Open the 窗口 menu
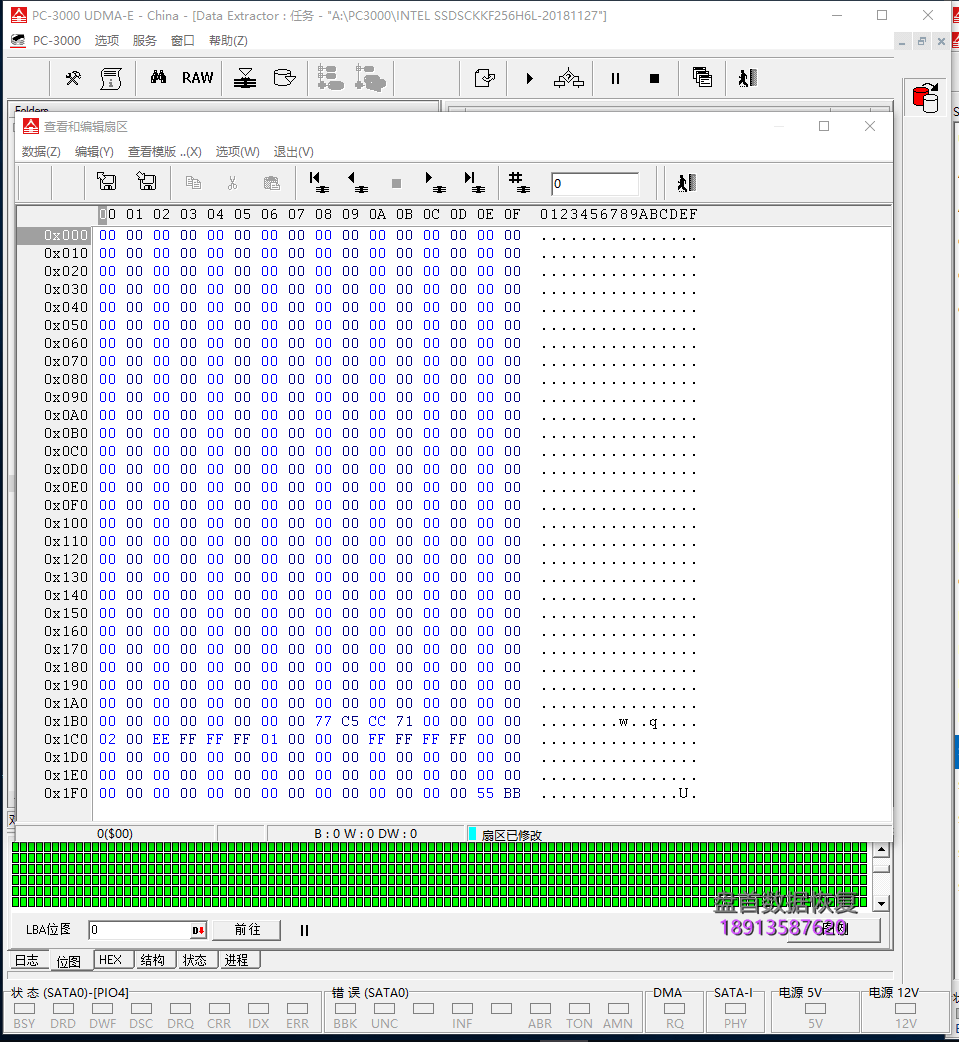The image size is (959, 1042). (x=182, y=41)
